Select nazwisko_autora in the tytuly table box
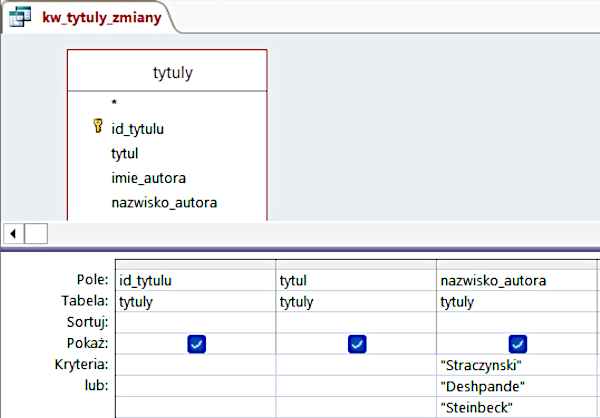The height and width of the screenshot is (418, 600). (x=164, y=203)
